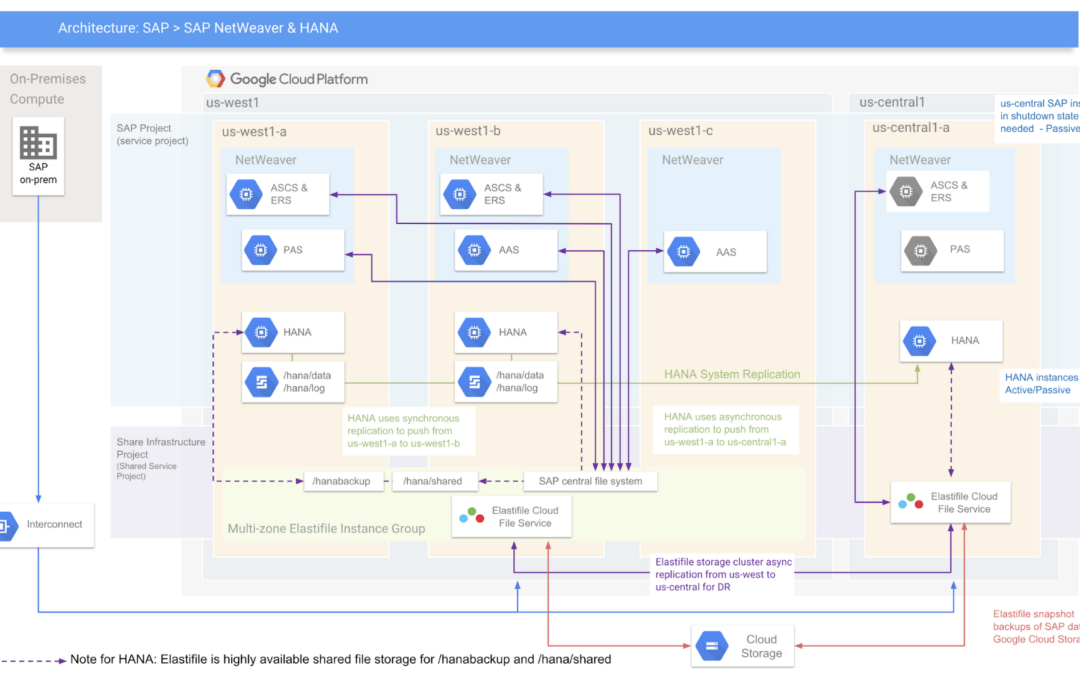Viewport: 1080px width, 675px height.
Task: Click the us-west1 region label
Action: click(x=232, y=103)
